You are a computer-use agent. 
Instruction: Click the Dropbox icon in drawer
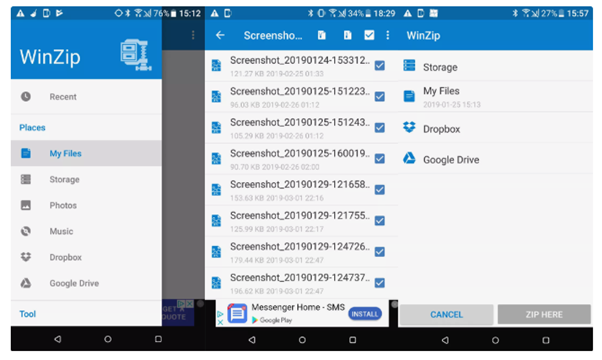point(26,257)
